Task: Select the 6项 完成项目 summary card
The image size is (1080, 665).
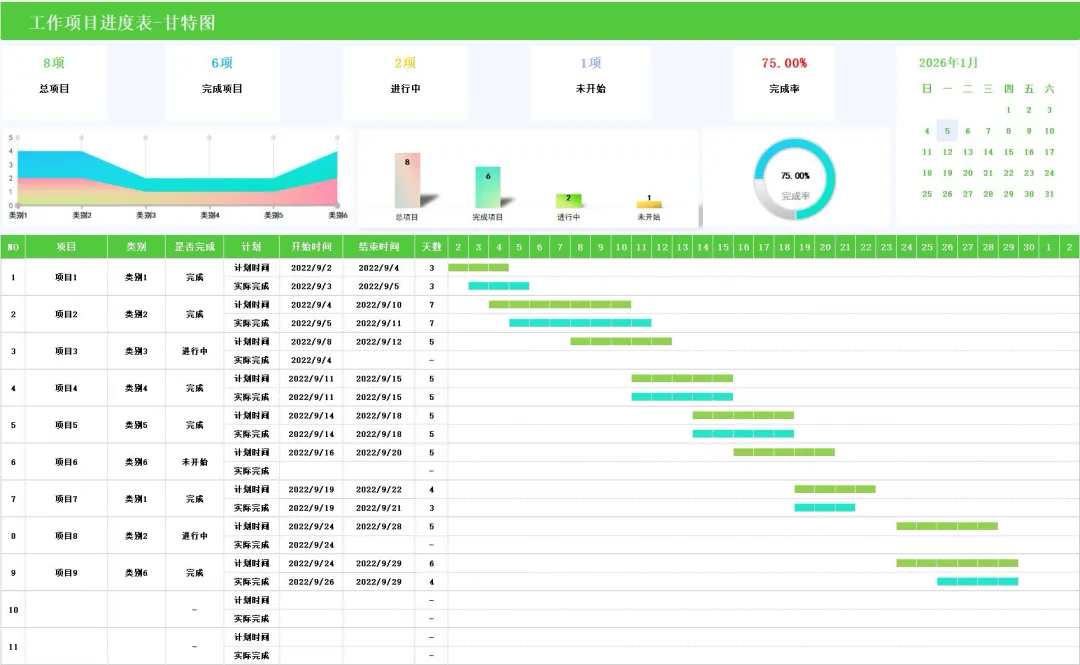Action: [222, 83]
